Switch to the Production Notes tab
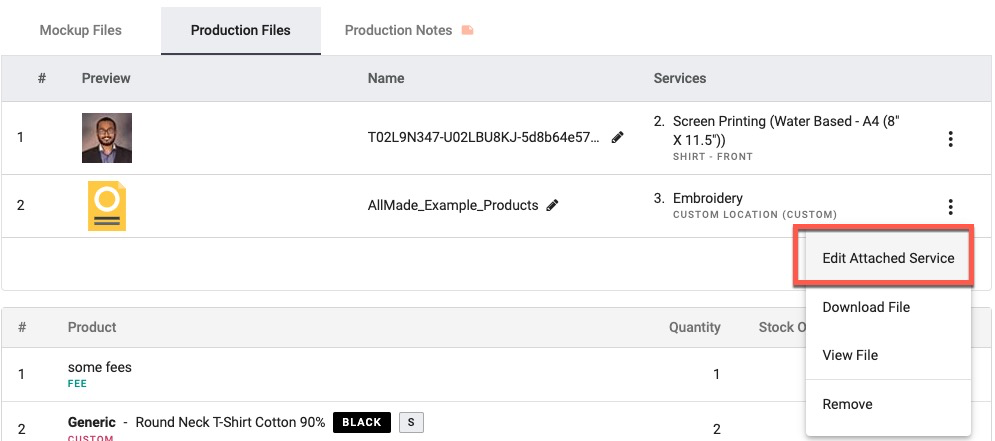The width and height of the screenshot is (995, 441). coord(399,30)
